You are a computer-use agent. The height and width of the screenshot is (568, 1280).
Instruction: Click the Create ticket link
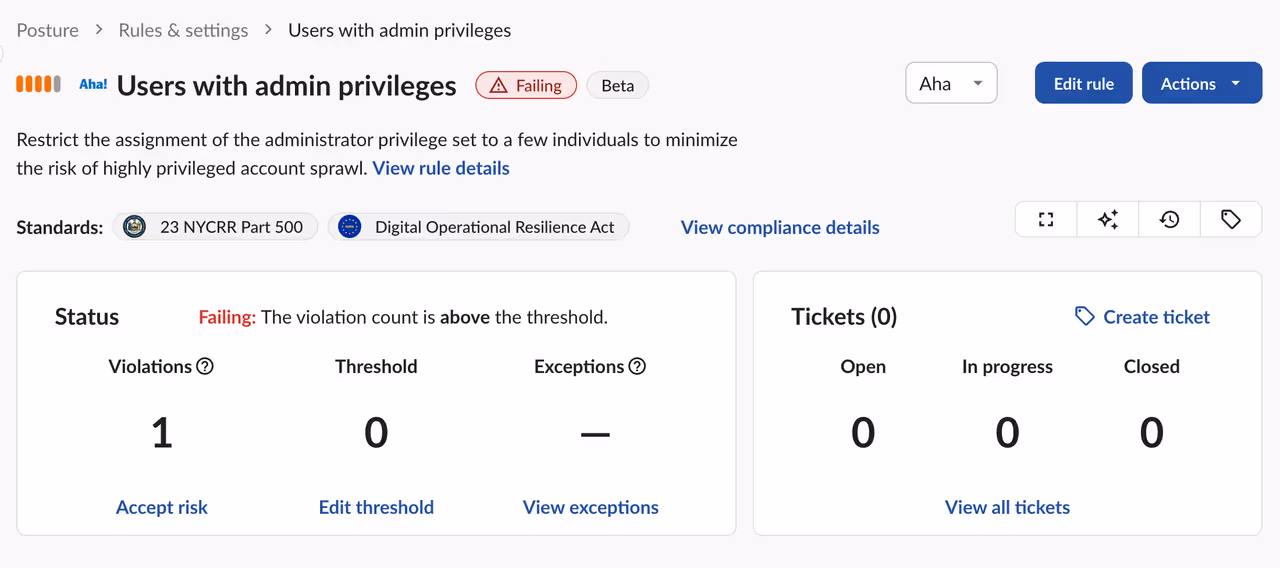coord(1142,317)
